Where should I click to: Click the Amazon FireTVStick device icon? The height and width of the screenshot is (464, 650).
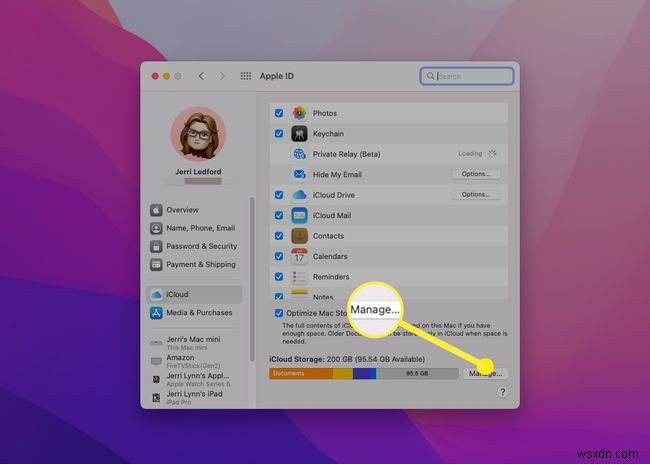[x=156, y=361]
